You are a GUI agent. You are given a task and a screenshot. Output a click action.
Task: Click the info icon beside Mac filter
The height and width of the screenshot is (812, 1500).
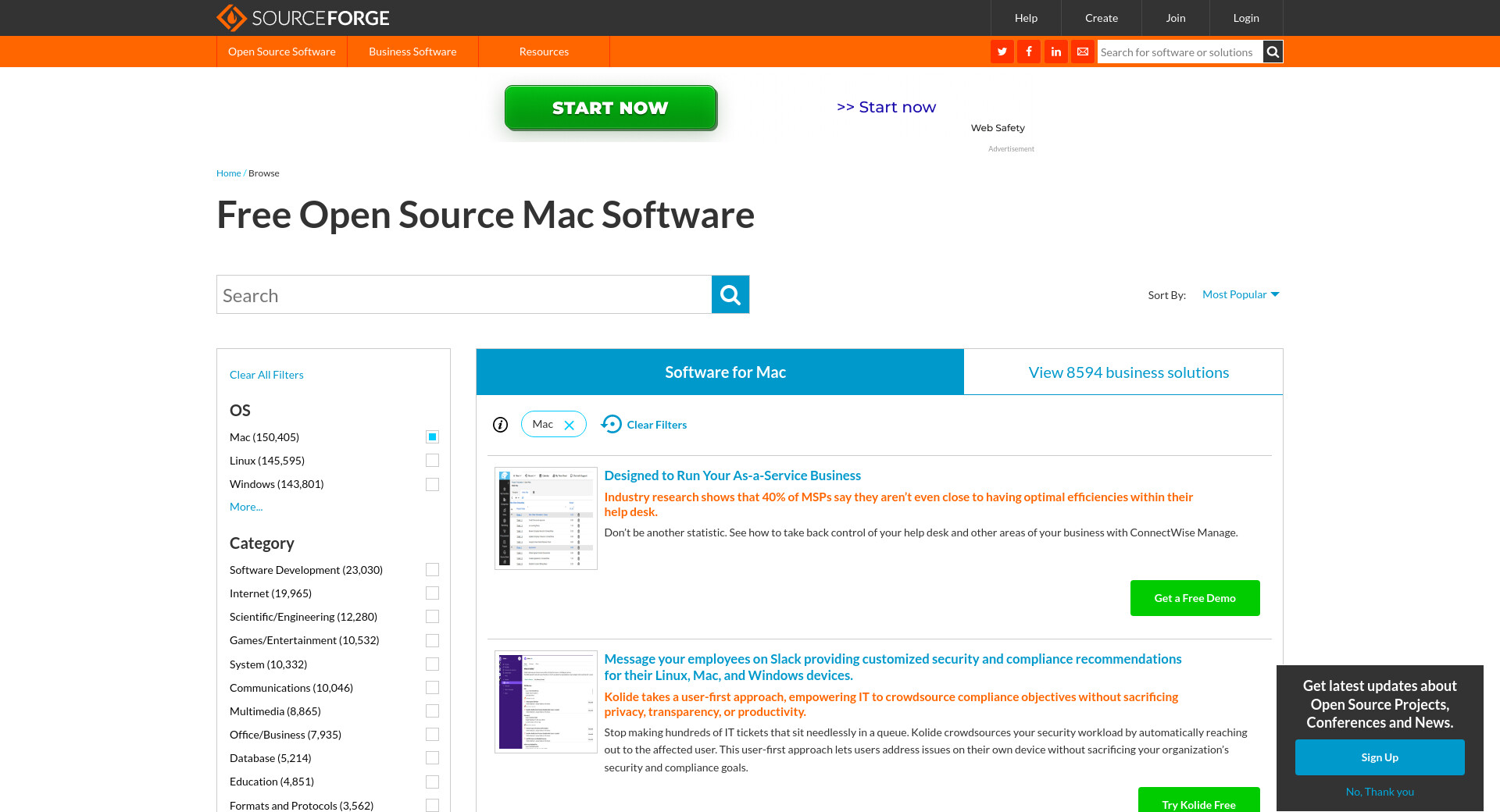(x=501, y=425)
